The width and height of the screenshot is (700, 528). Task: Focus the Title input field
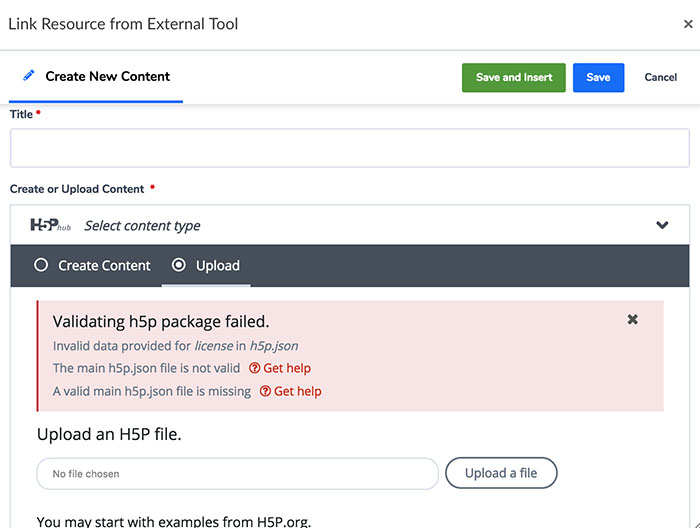click(350, 148)
